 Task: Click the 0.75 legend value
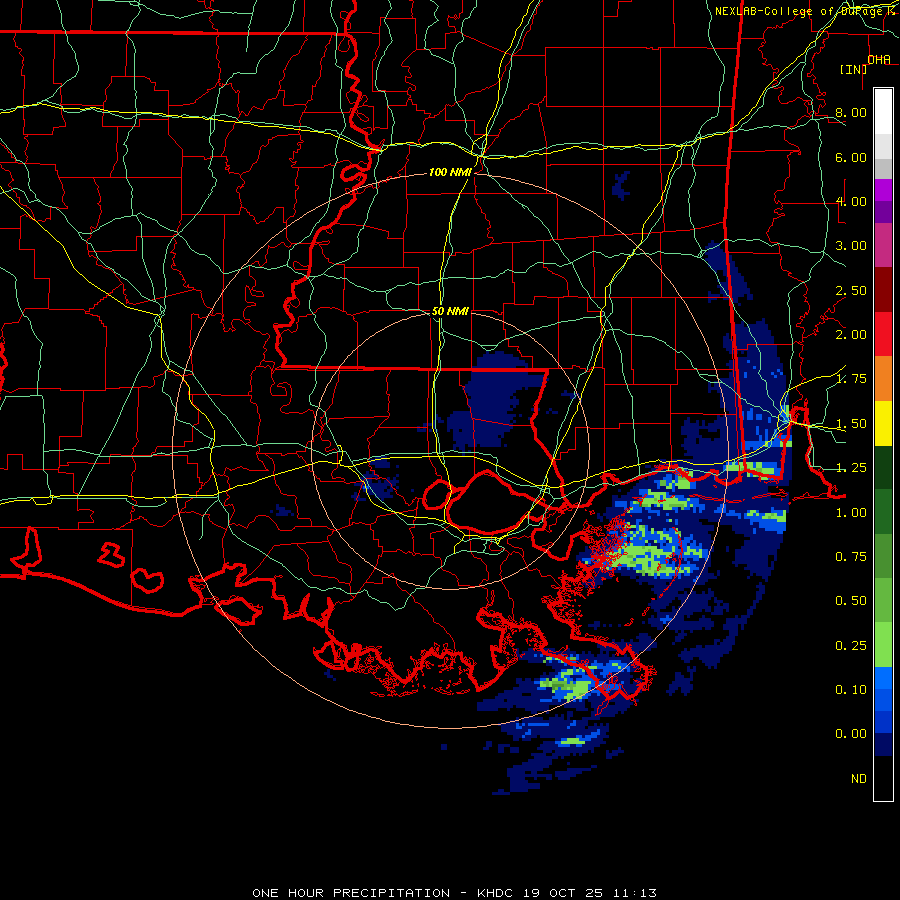pyautogui.click(x=851, y=557)
